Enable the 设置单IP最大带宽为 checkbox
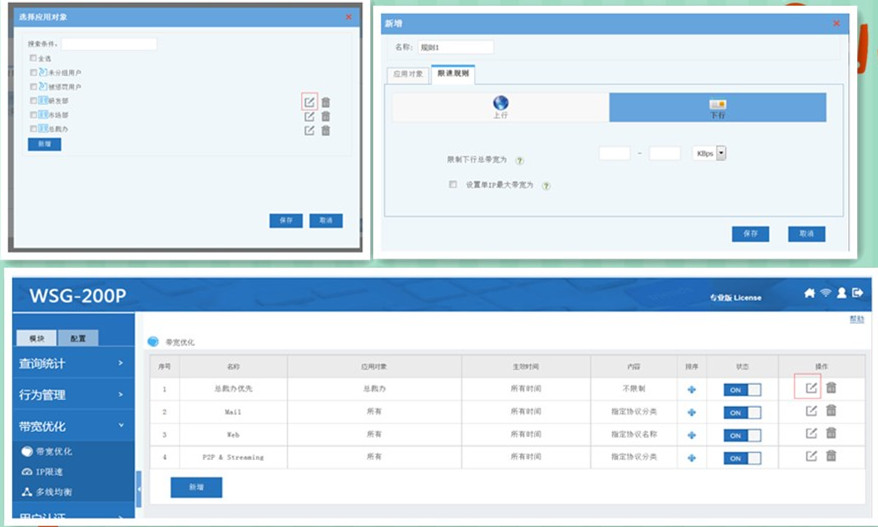Viewport: 878px width, 527px height. tap(453, 184)
